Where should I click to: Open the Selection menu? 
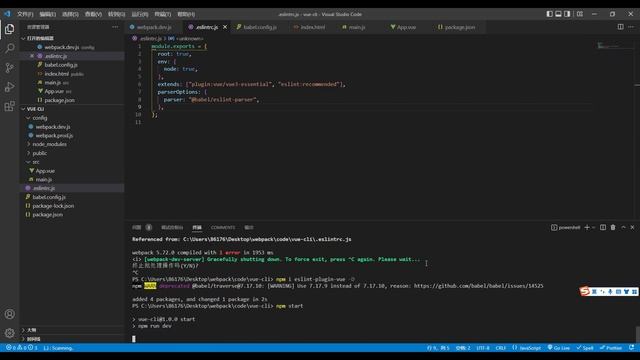click(x=70, y=14)
